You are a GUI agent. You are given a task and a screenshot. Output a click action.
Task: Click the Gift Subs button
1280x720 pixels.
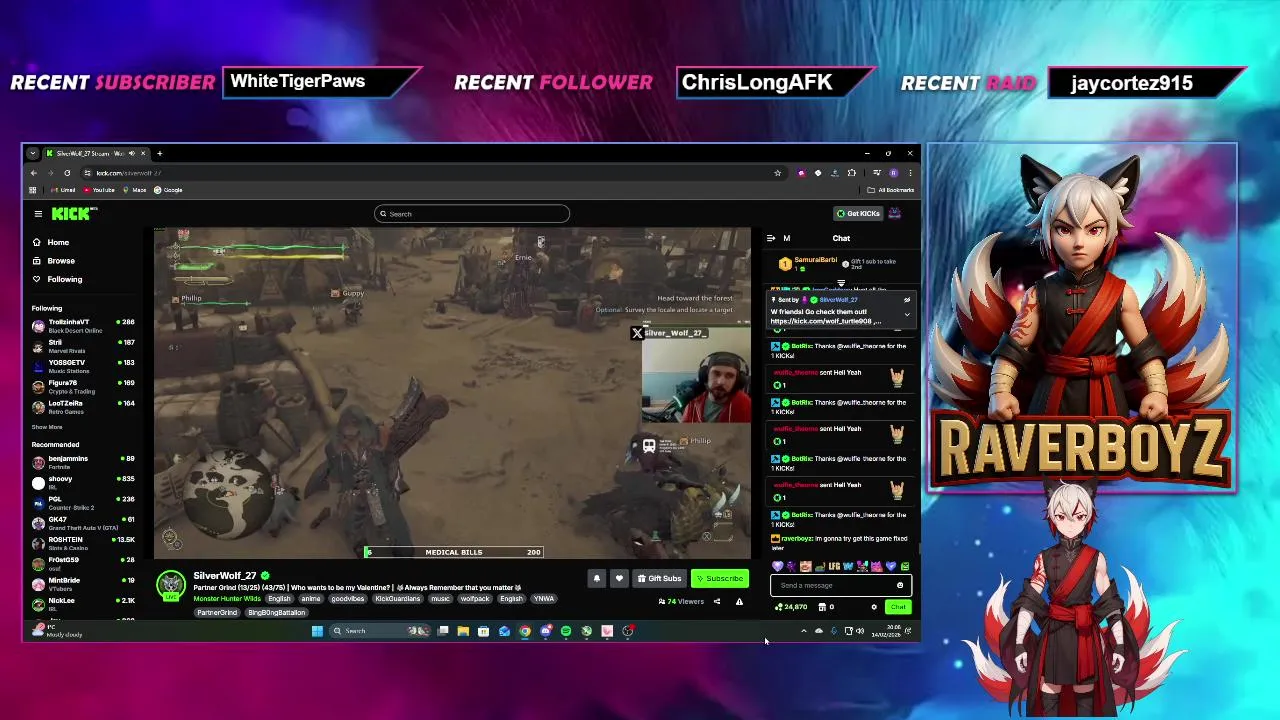point(659,578)
